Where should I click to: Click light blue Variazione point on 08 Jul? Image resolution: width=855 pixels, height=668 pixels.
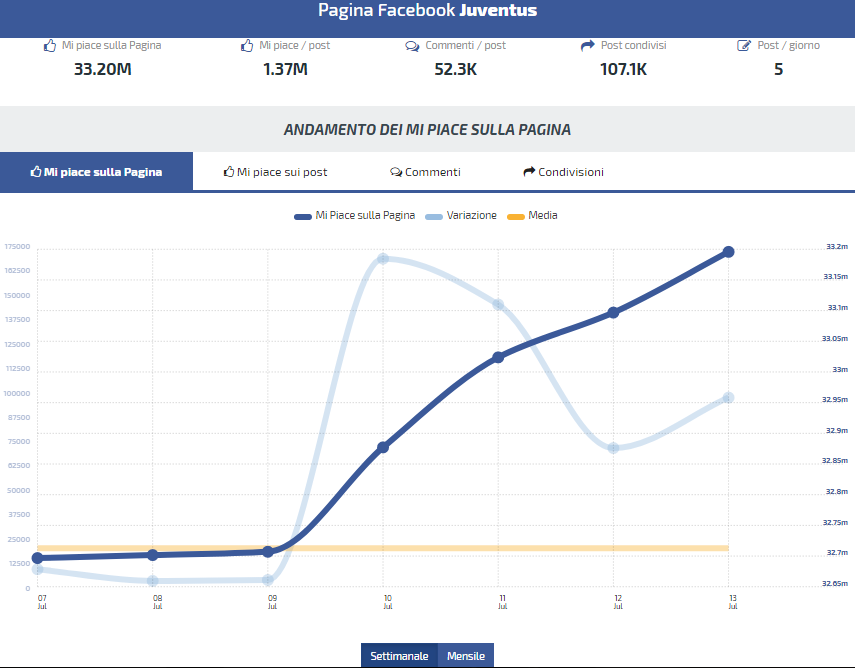153,581
